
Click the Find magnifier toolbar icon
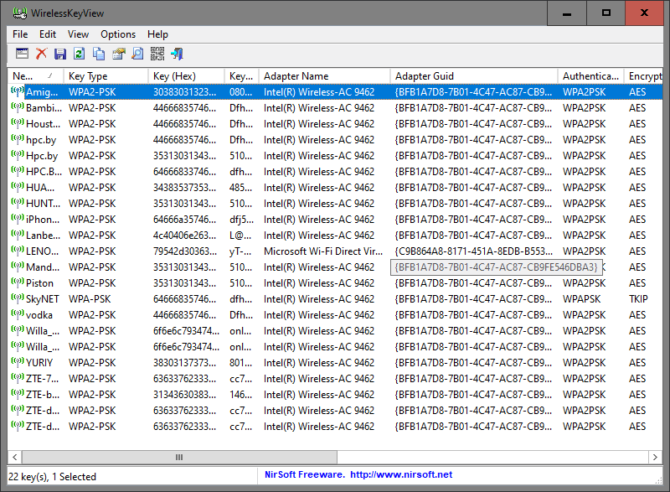click(138, 53)
